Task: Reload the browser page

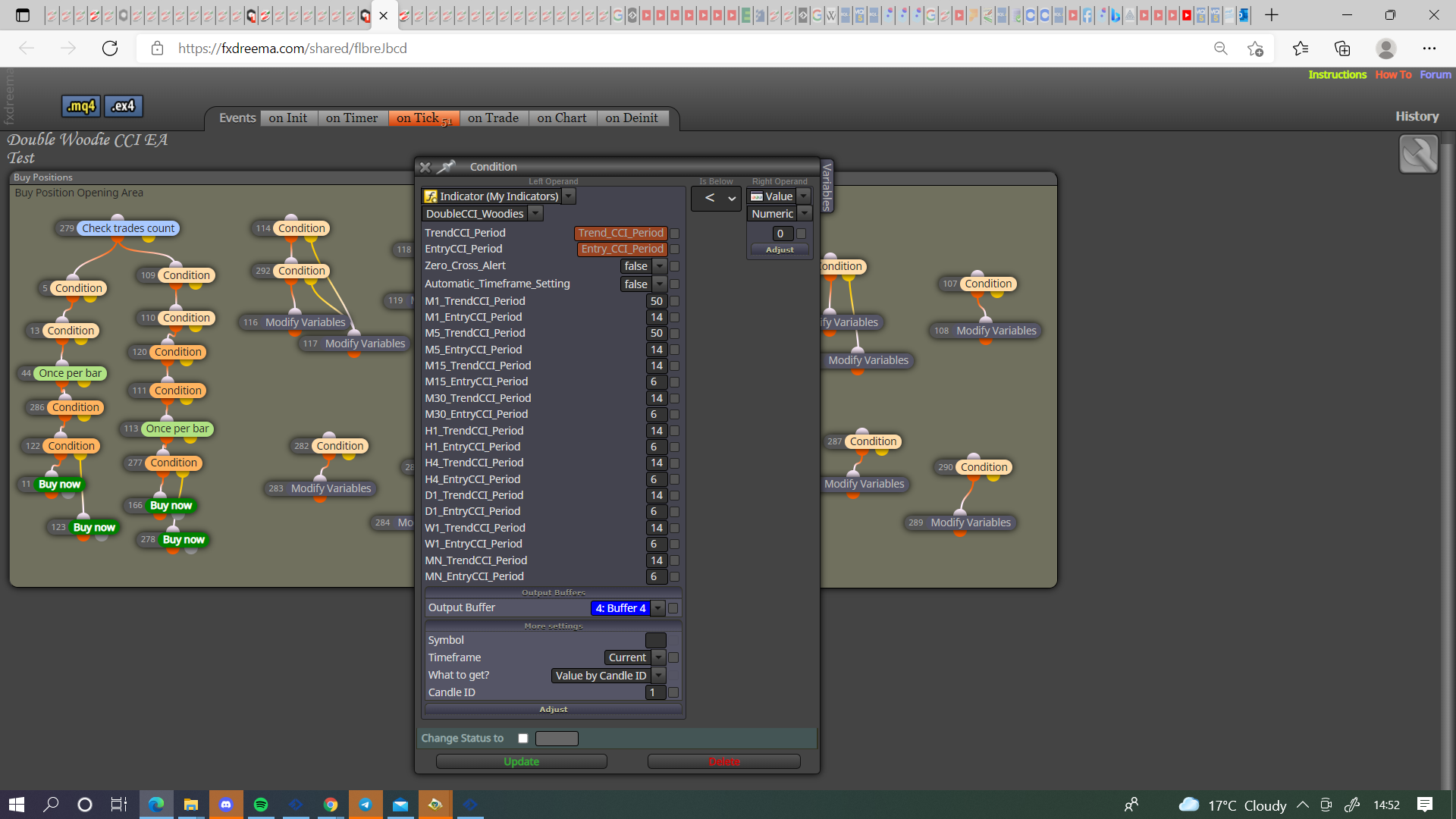Action: 110,49
